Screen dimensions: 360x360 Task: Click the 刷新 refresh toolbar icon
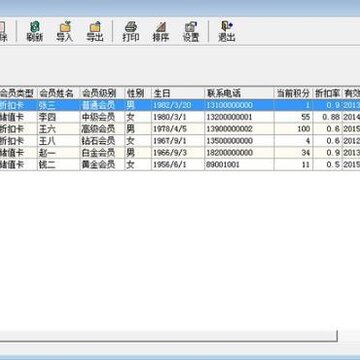35,32
